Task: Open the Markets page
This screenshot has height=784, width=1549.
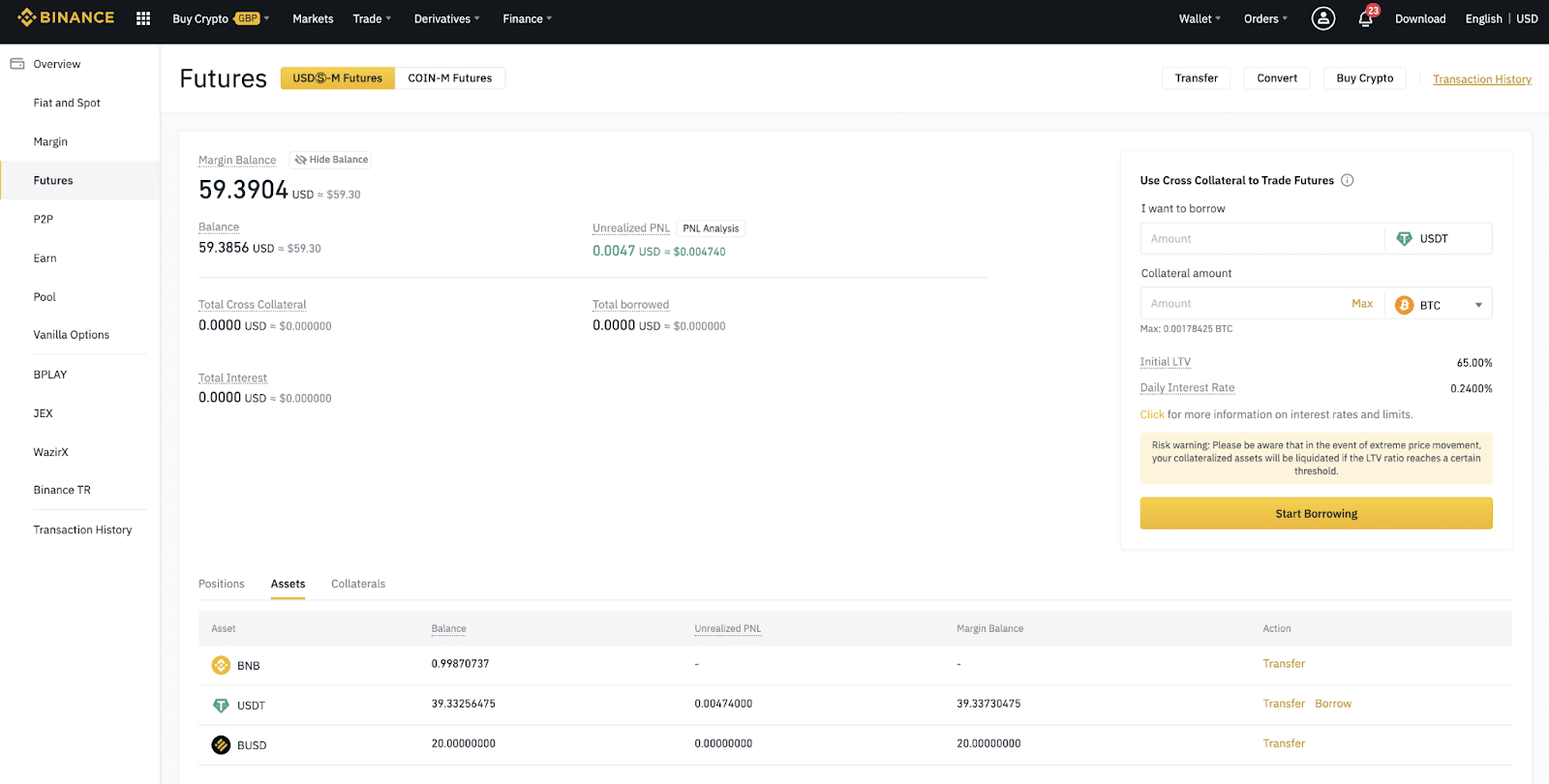Action: 313,18
